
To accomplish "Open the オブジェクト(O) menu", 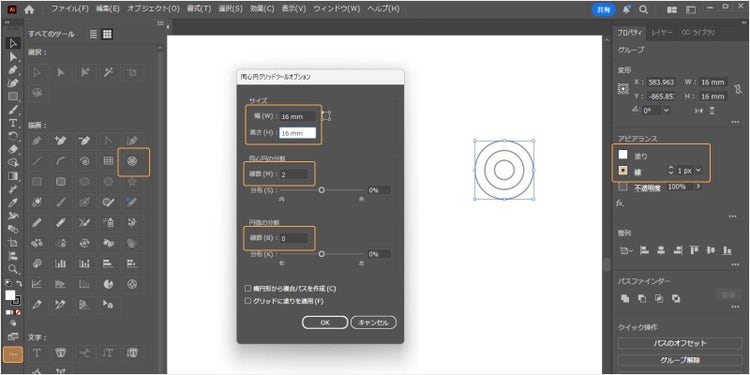I will point(153,9).
